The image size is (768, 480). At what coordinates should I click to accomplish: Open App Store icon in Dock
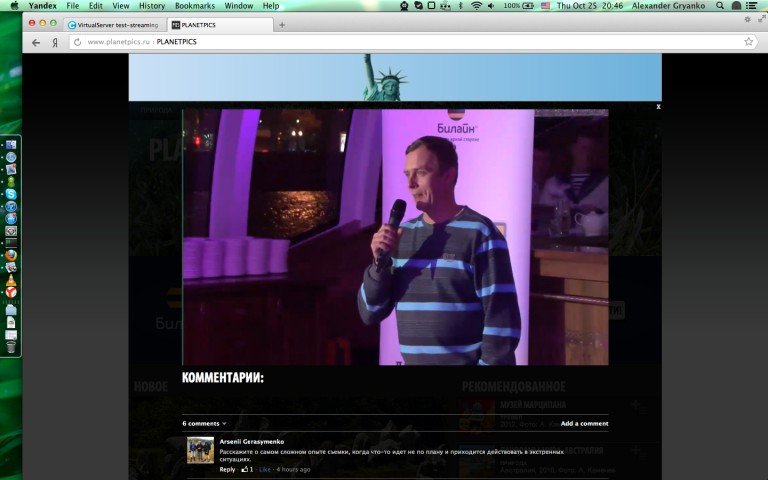[11, 218]
